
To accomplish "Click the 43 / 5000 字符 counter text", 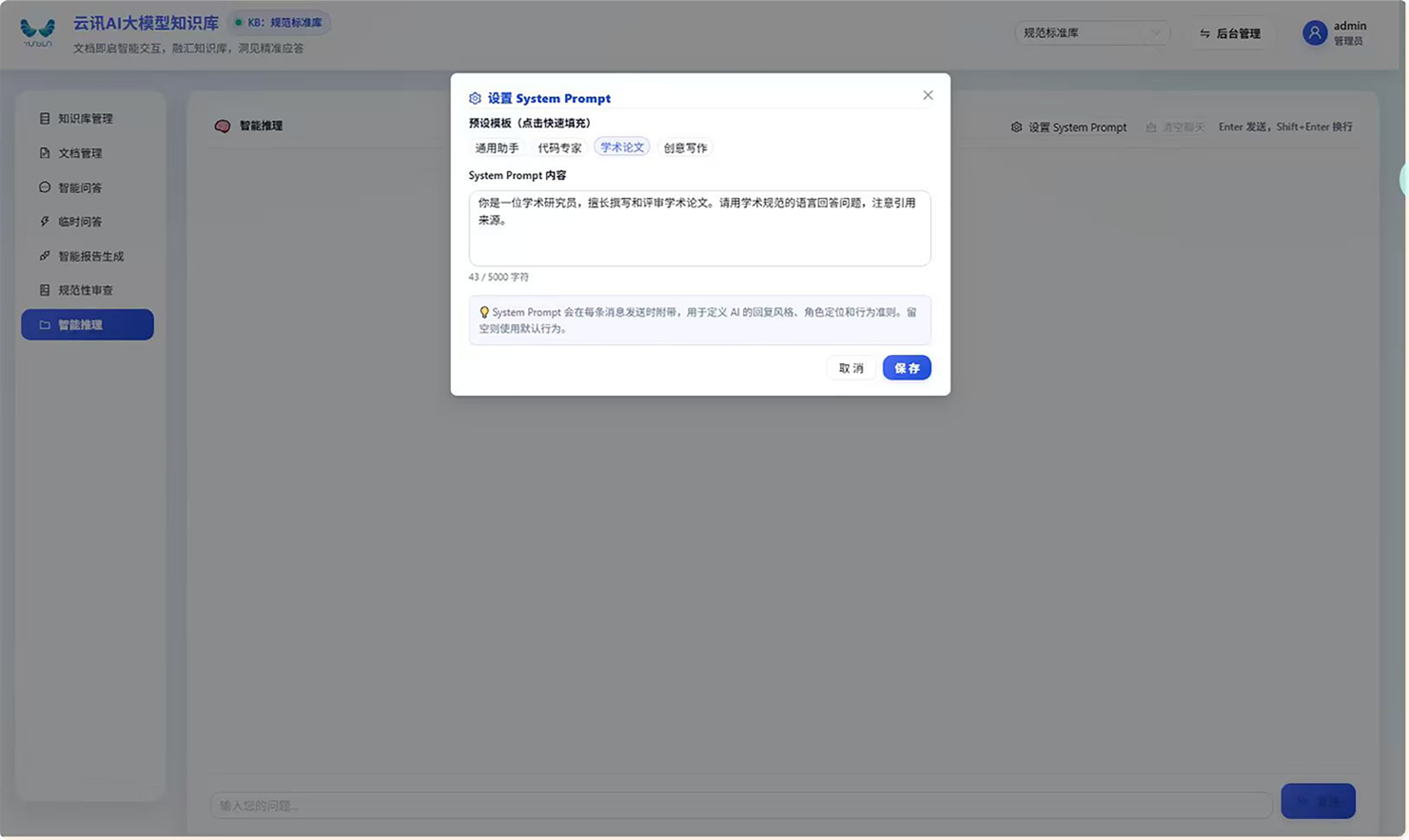I will click(499, 277).
